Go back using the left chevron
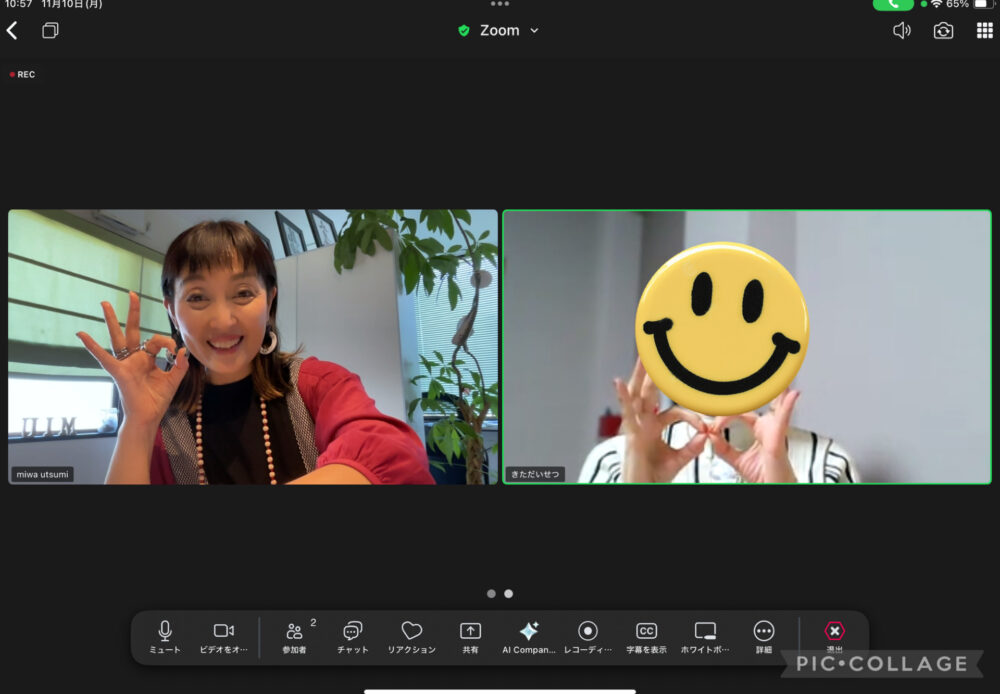 coord(12,31)
